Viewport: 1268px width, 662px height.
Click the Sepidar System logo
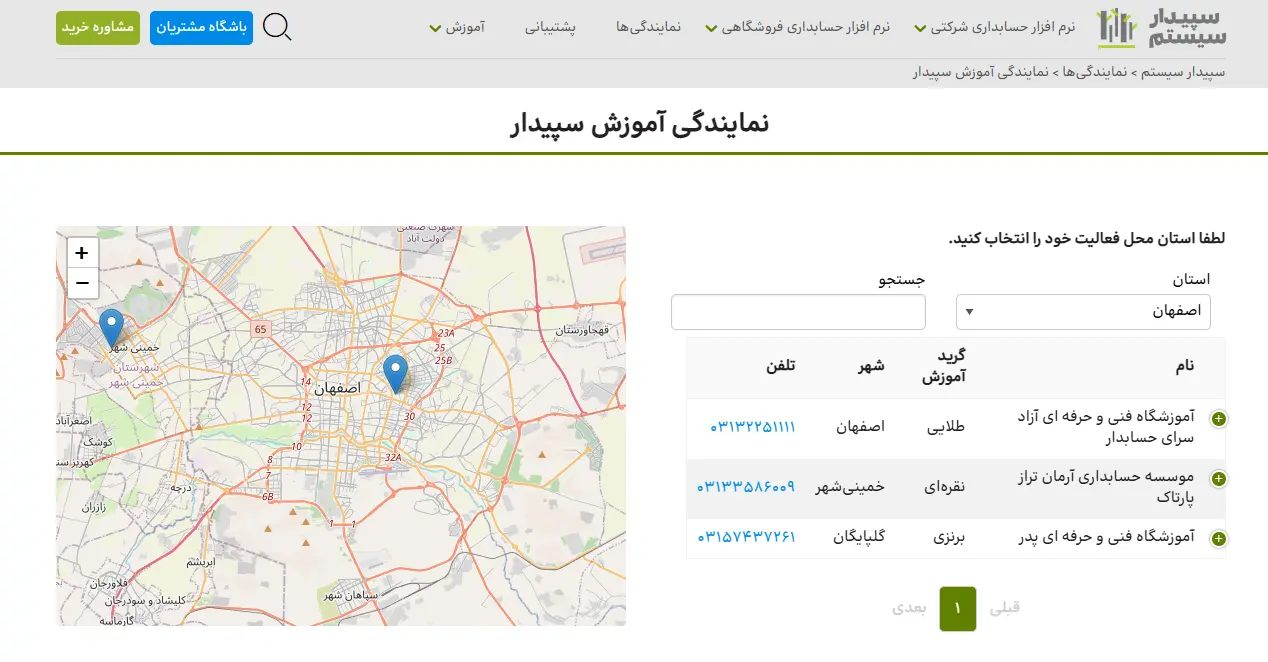click(1161, 28)
